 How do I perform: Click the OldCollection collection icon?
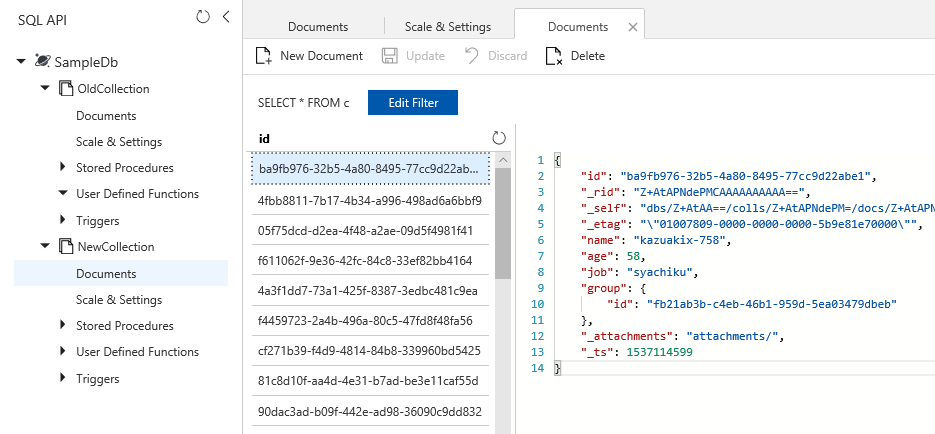point(67,88)
